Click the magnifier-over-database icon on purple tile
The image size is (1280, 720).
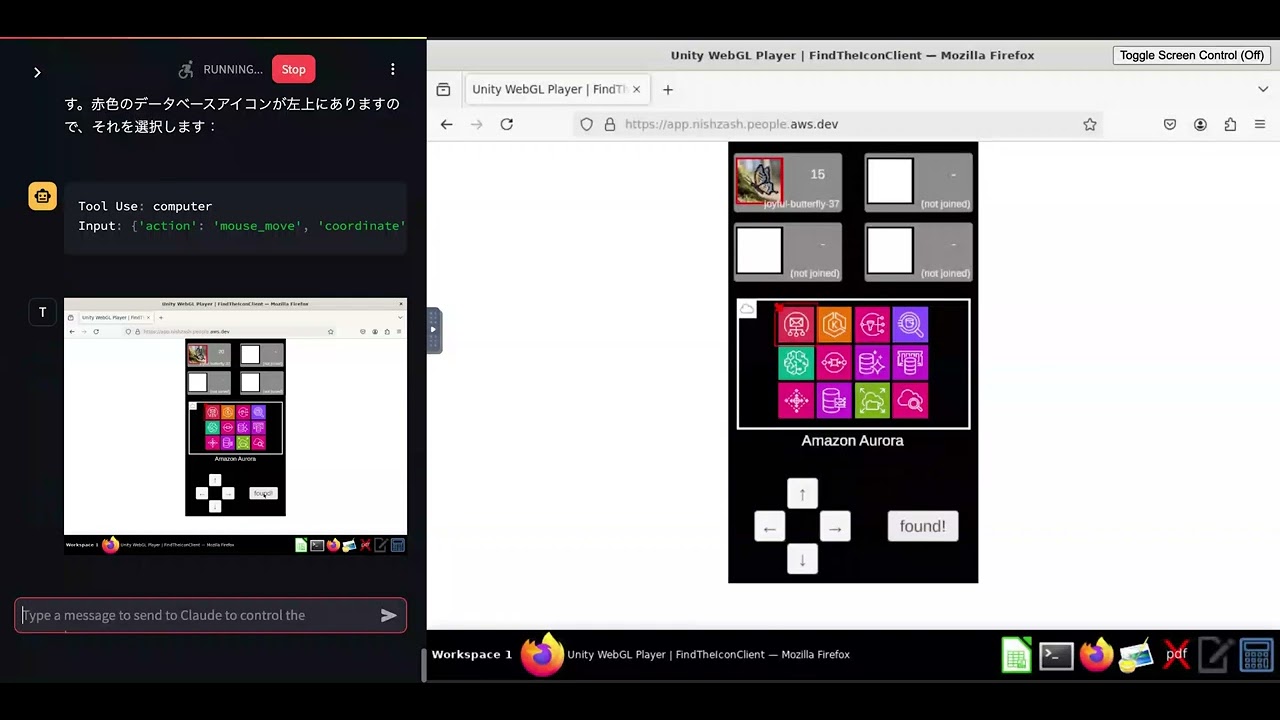click(910, 324)
